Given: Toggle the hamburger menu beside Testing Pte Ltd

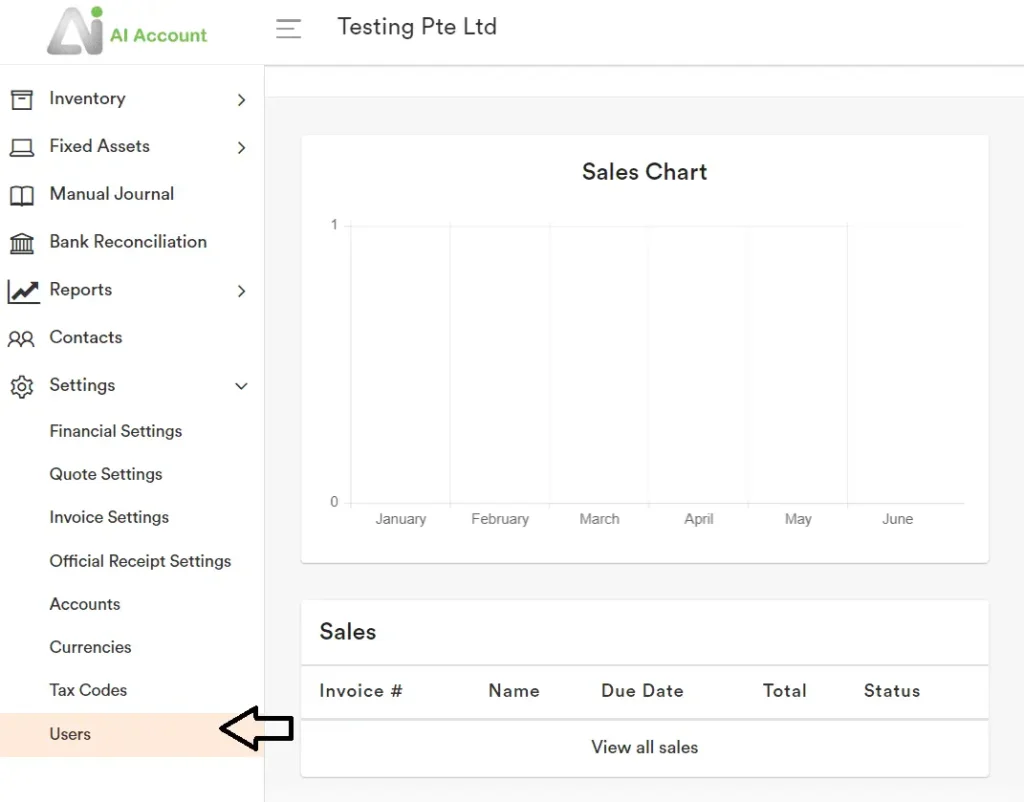Looking at the screenshot, I should (288, 28).
